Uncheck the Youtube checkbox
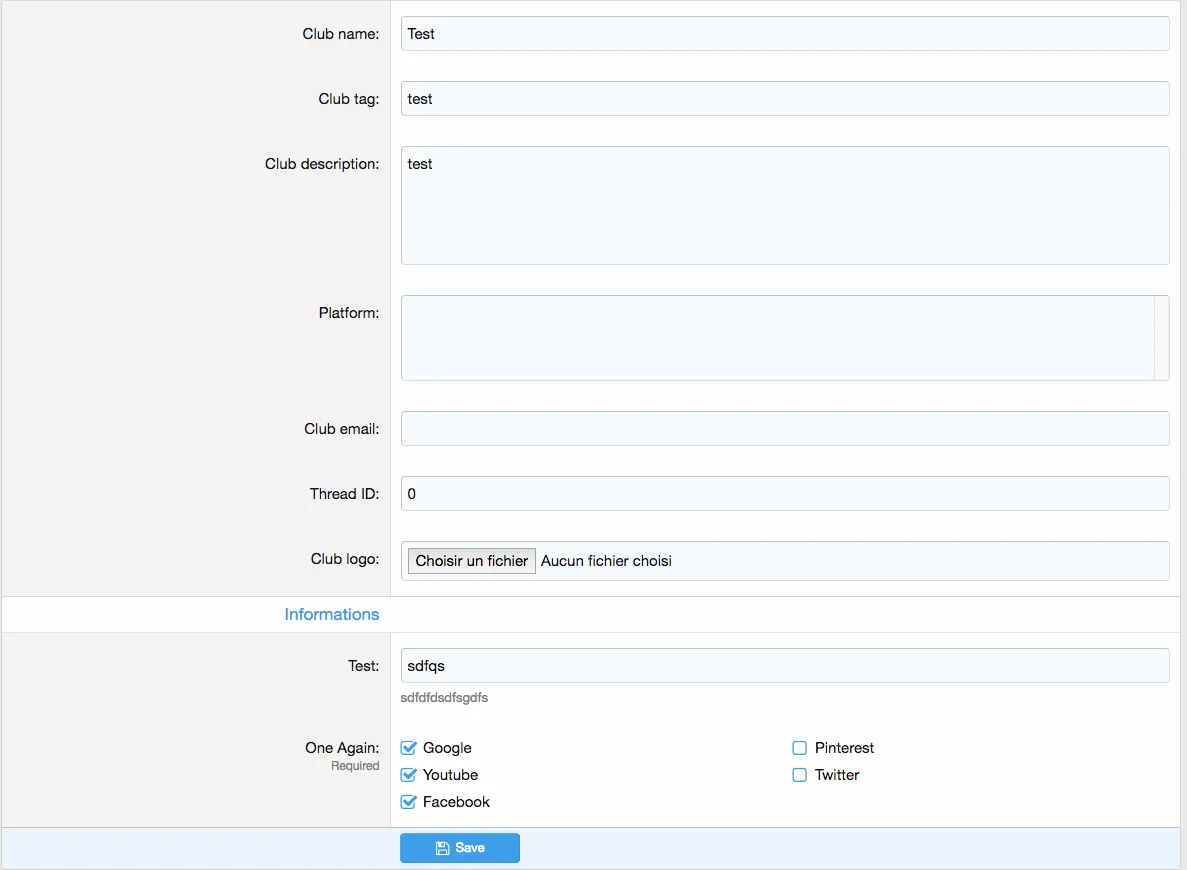The height and width of the screenshot is (870, 1187). coord(408,775)
